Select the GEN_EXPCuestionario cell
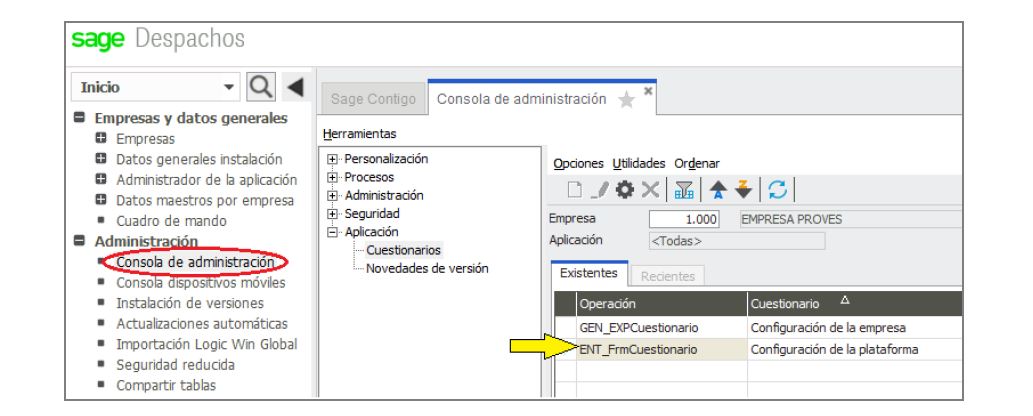This screenshot has width=1033, height=416. [x=661, y=328]
